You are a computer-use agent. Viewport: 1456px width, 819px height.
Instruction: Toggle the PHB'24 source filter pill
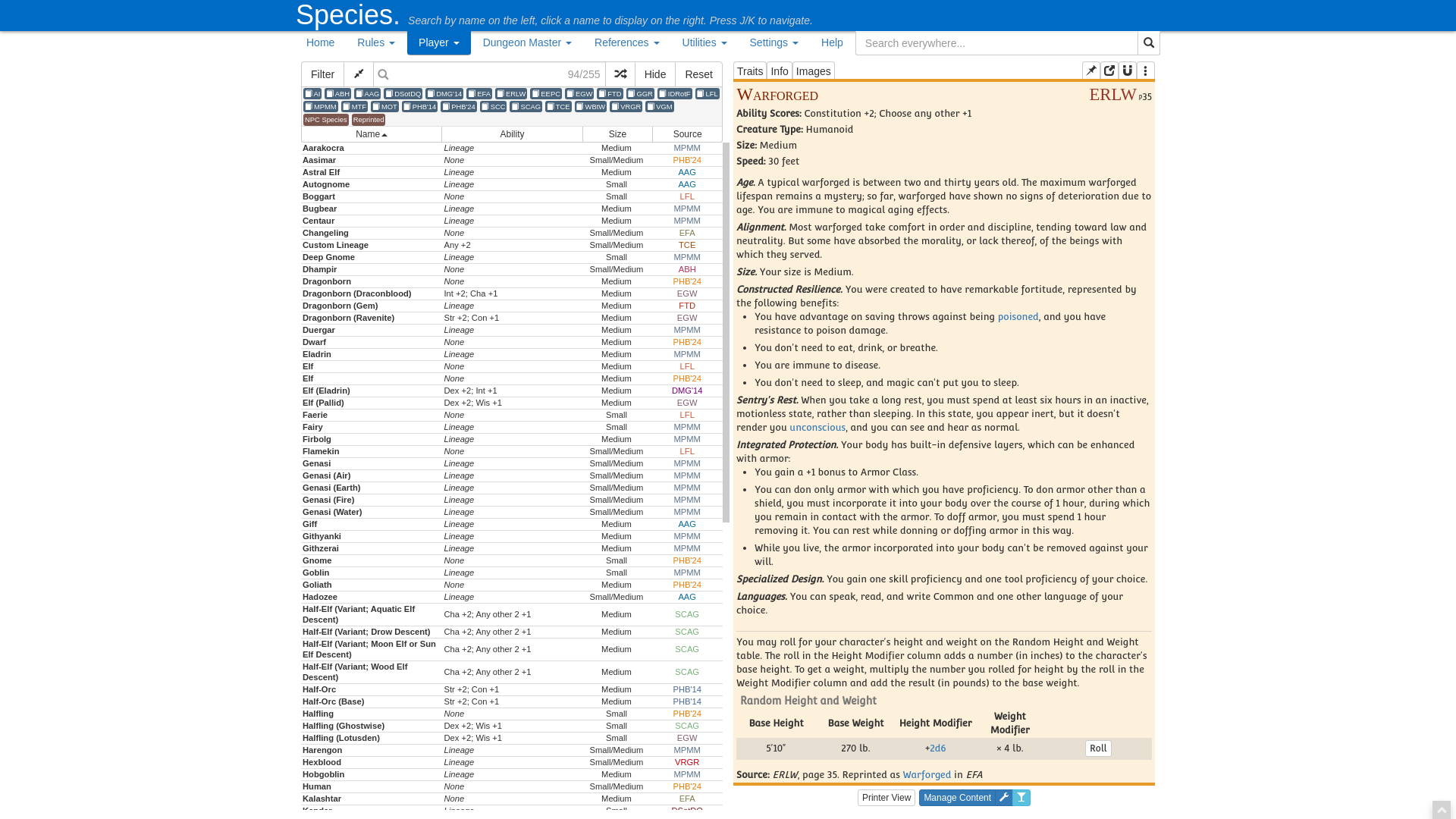(459, 107)
